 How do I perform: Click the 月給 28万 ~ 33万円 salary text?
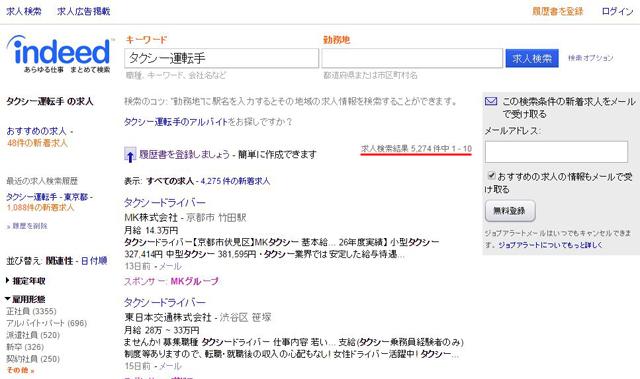coord(162,330)
